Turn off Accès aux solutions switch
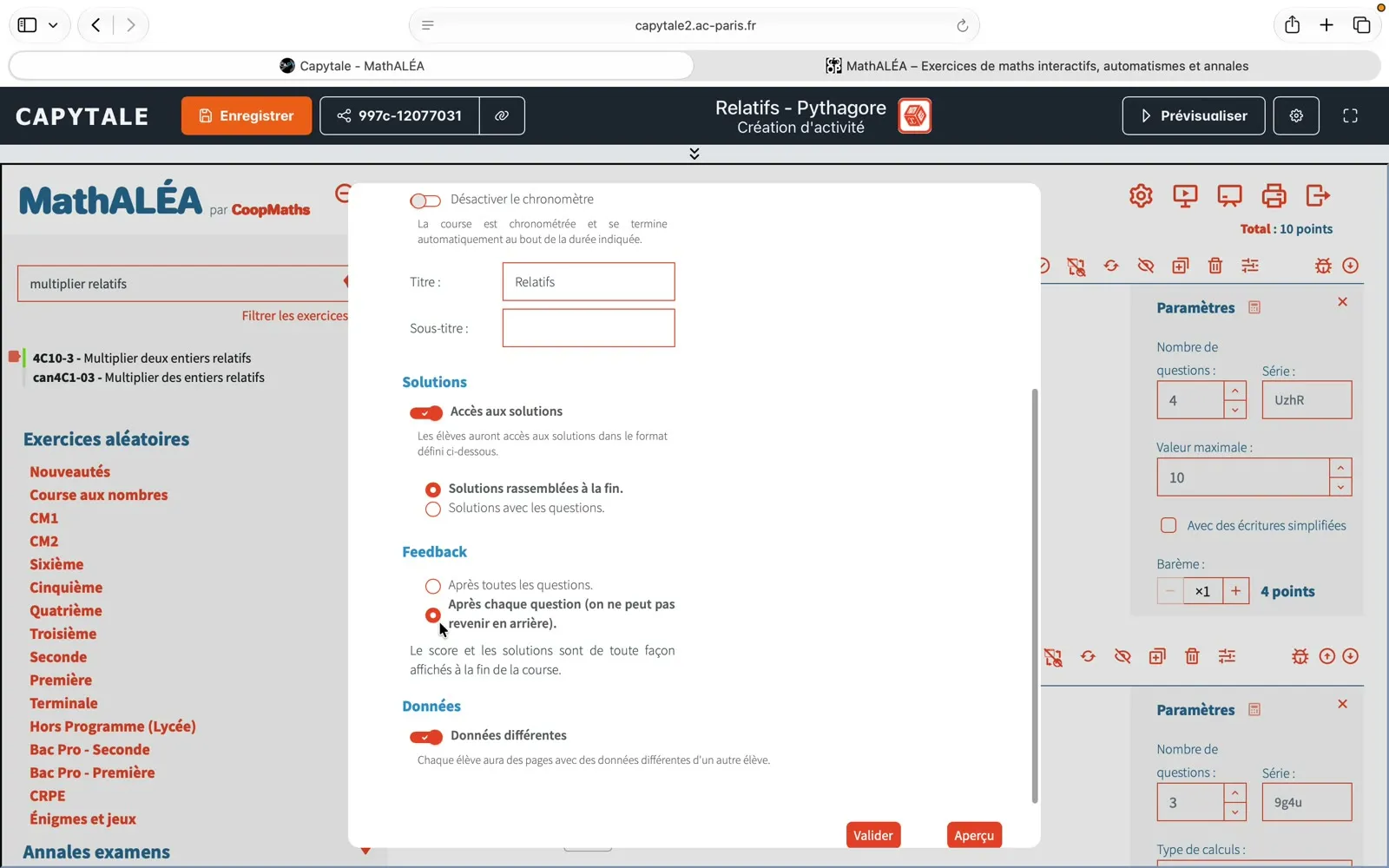The width and height of the screenshot is (1389, 868). (x=425, y=412)
